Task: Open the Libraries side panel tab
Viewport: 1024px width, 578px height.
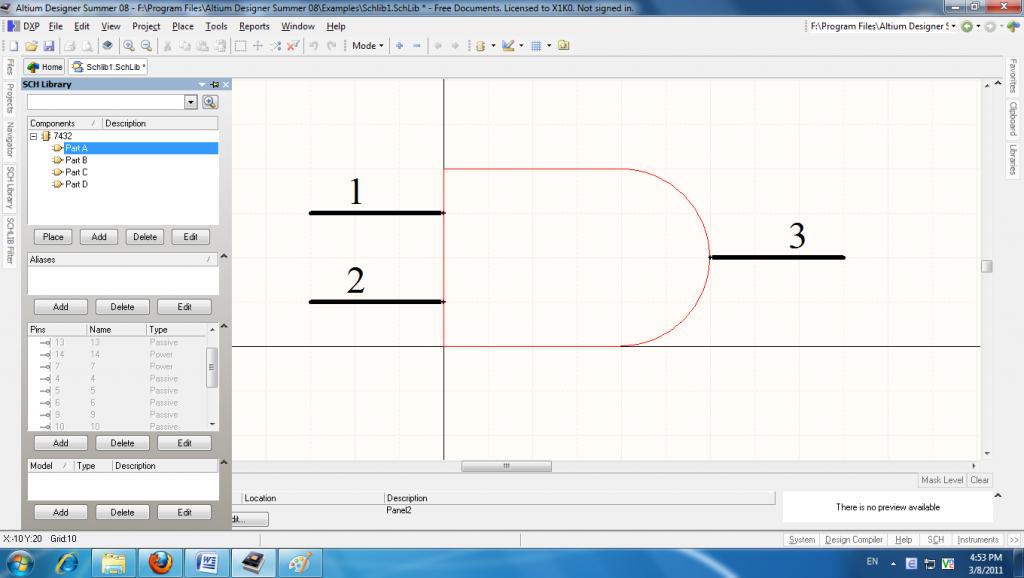Action: (x=1013, y=159)
